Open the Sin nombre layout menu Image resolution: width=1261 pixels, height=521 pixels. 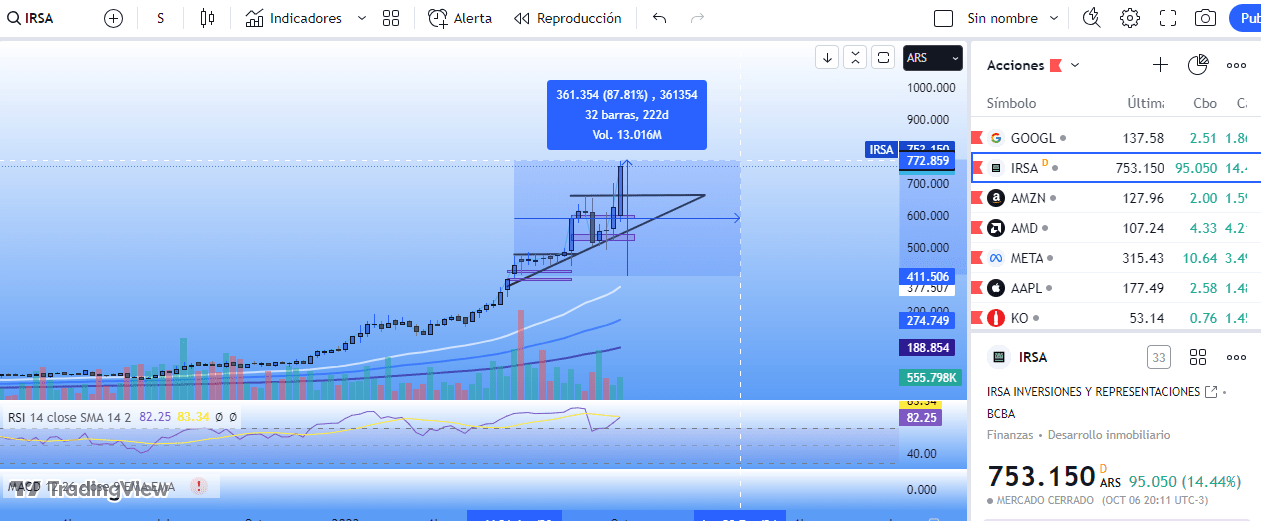pyautogui.click(x=1015, y=18)
